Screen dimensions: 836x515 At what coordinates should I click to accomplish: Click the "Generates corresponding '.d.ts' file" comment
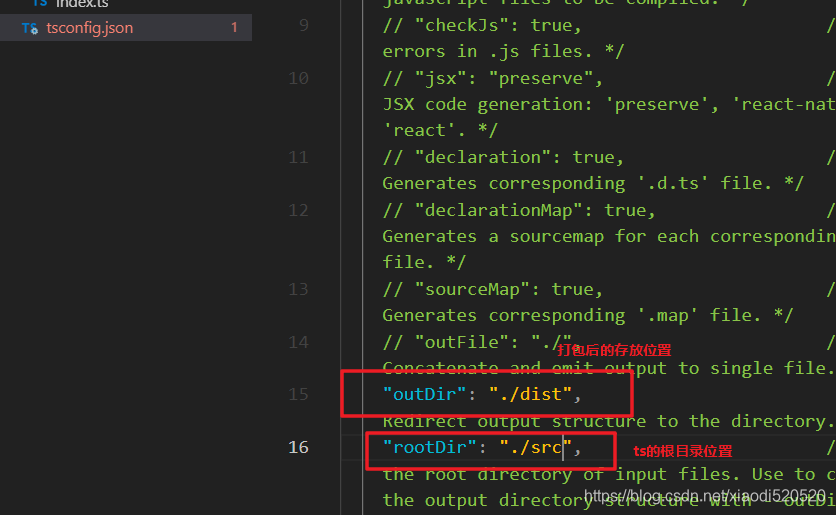(x=593, y=183)
